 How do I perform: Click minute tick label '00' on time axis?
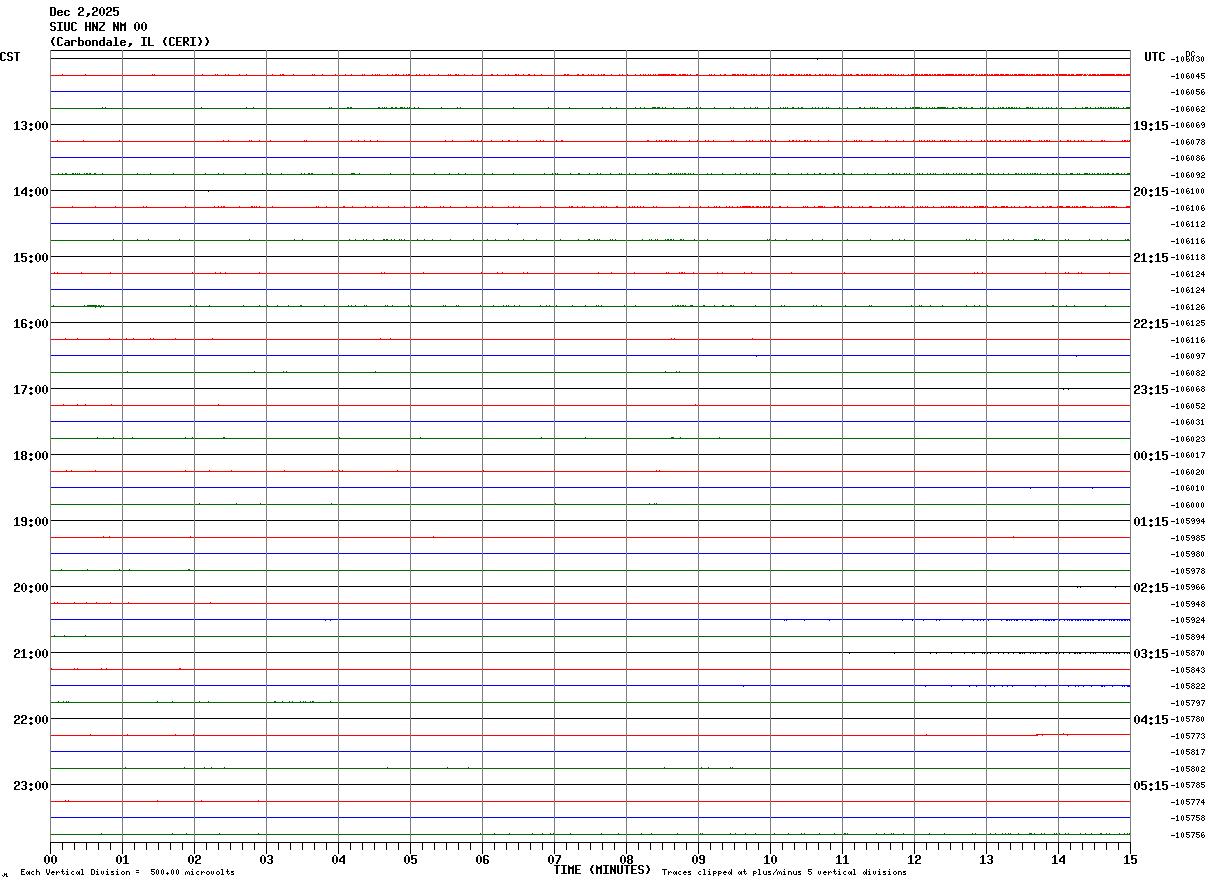[x=51, y=859]
